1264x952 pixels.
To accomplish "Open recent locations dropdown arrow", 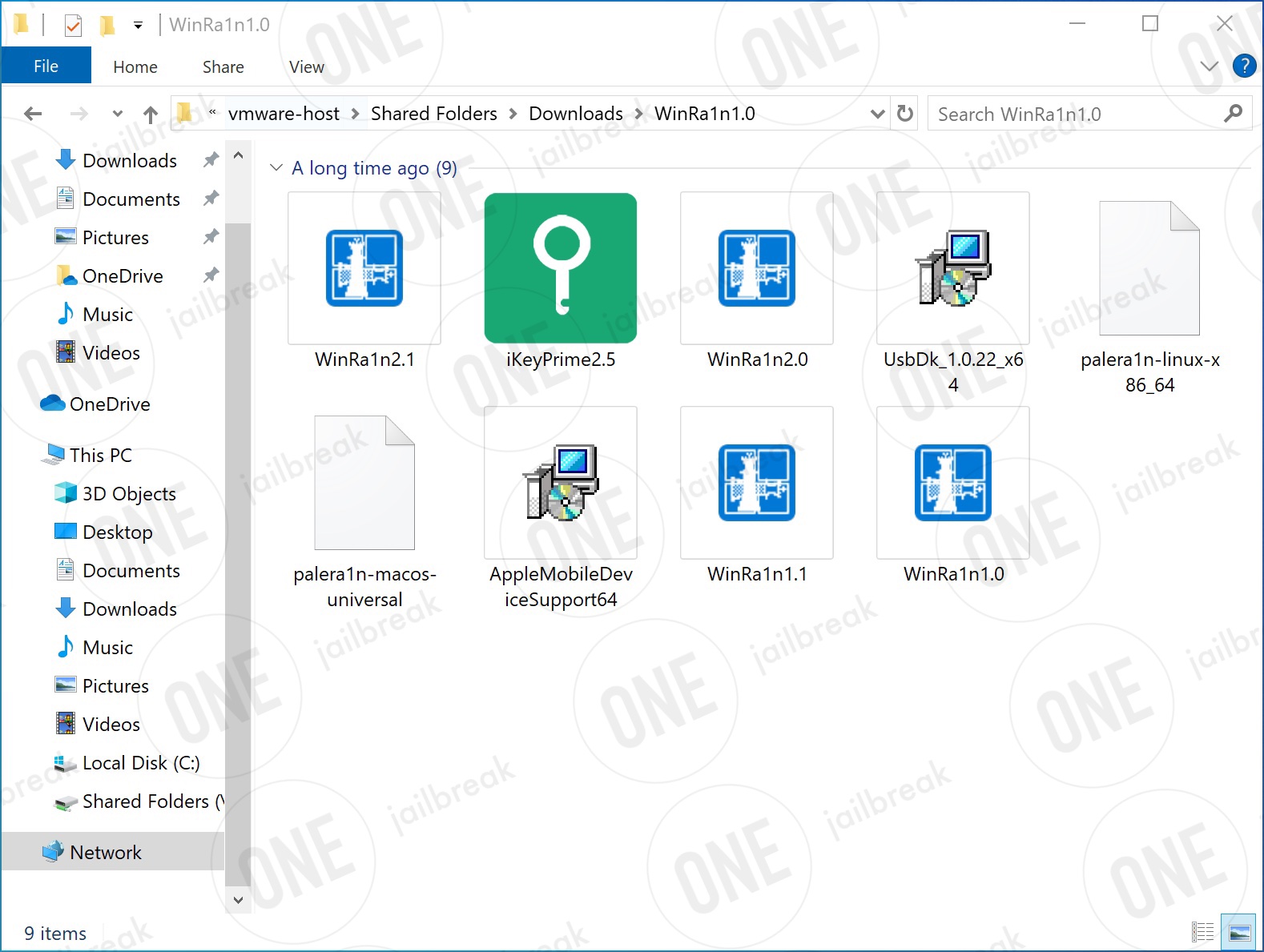I will pyautogui.click(x=118, y=114).
